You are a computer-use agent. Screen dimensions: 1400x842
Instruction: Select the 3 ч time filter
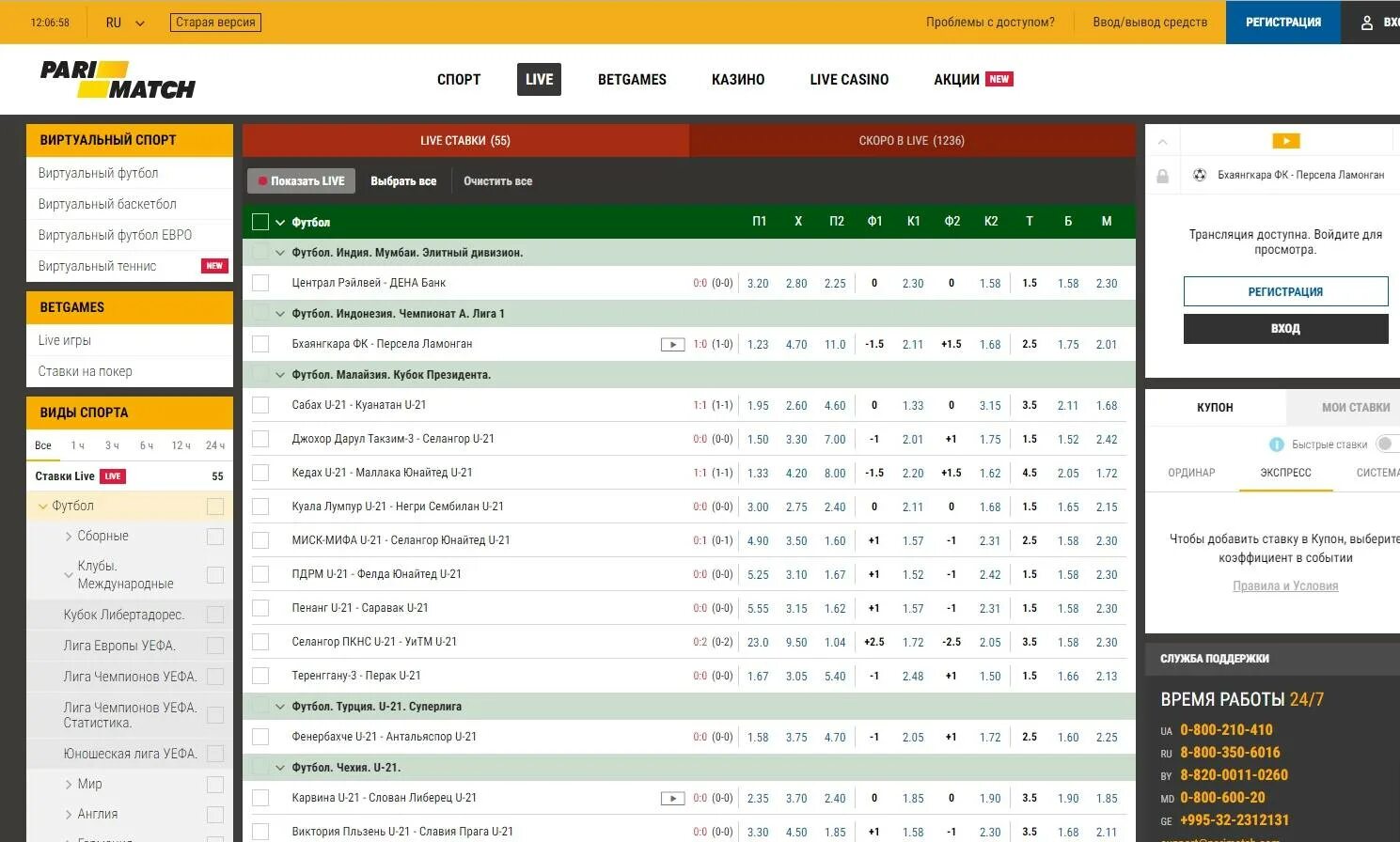[112, 445]
